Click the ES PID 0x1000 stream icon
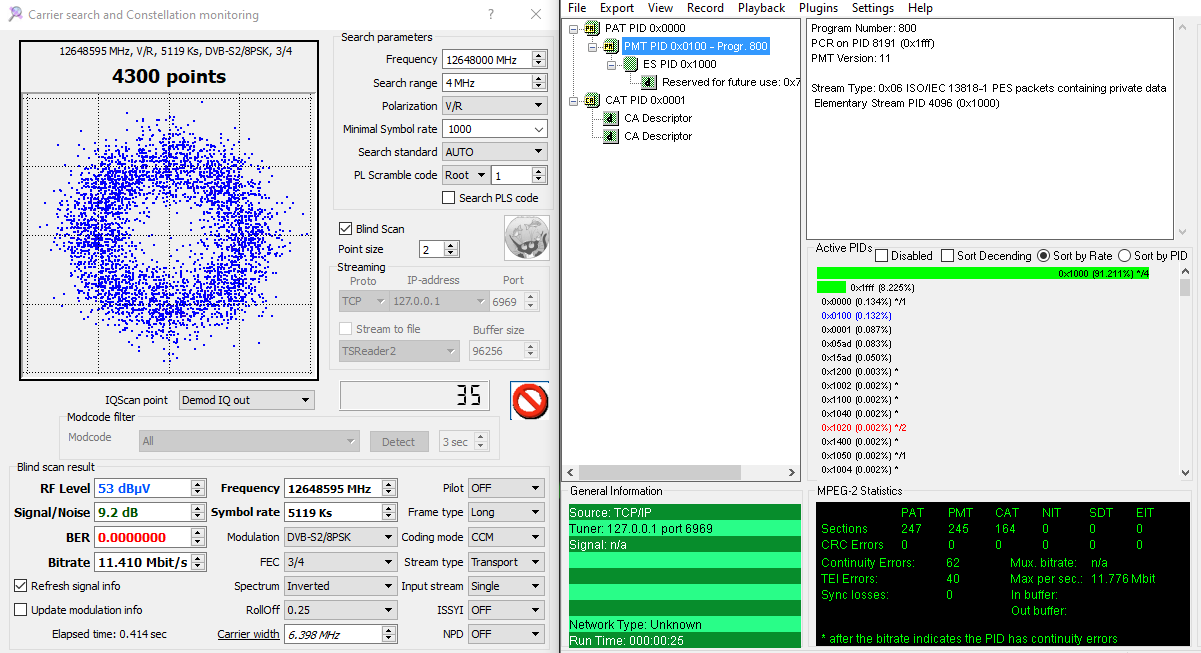 (630, 64)
